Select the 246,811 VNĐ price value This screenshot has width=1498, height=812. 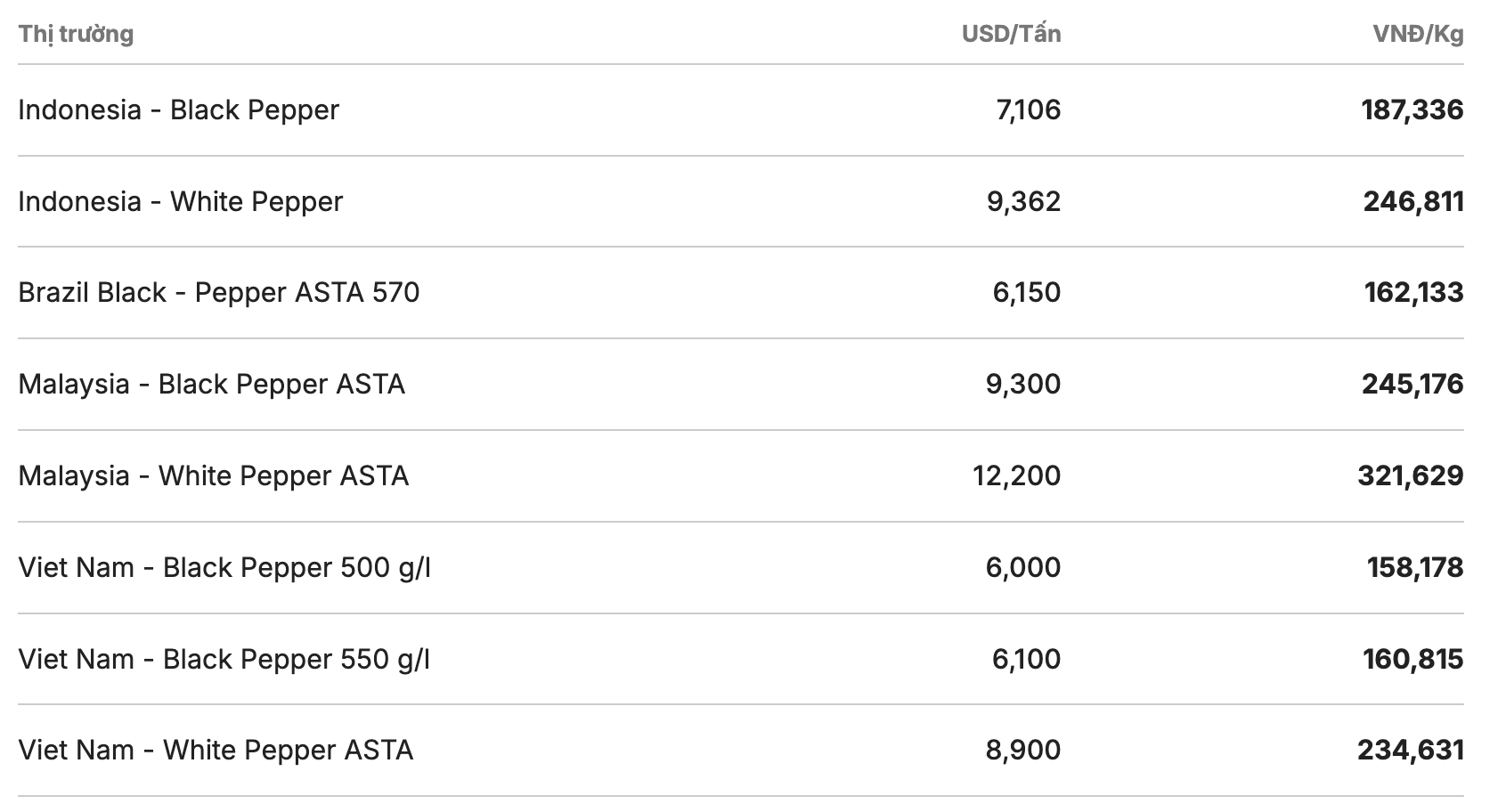(1413, 201)
